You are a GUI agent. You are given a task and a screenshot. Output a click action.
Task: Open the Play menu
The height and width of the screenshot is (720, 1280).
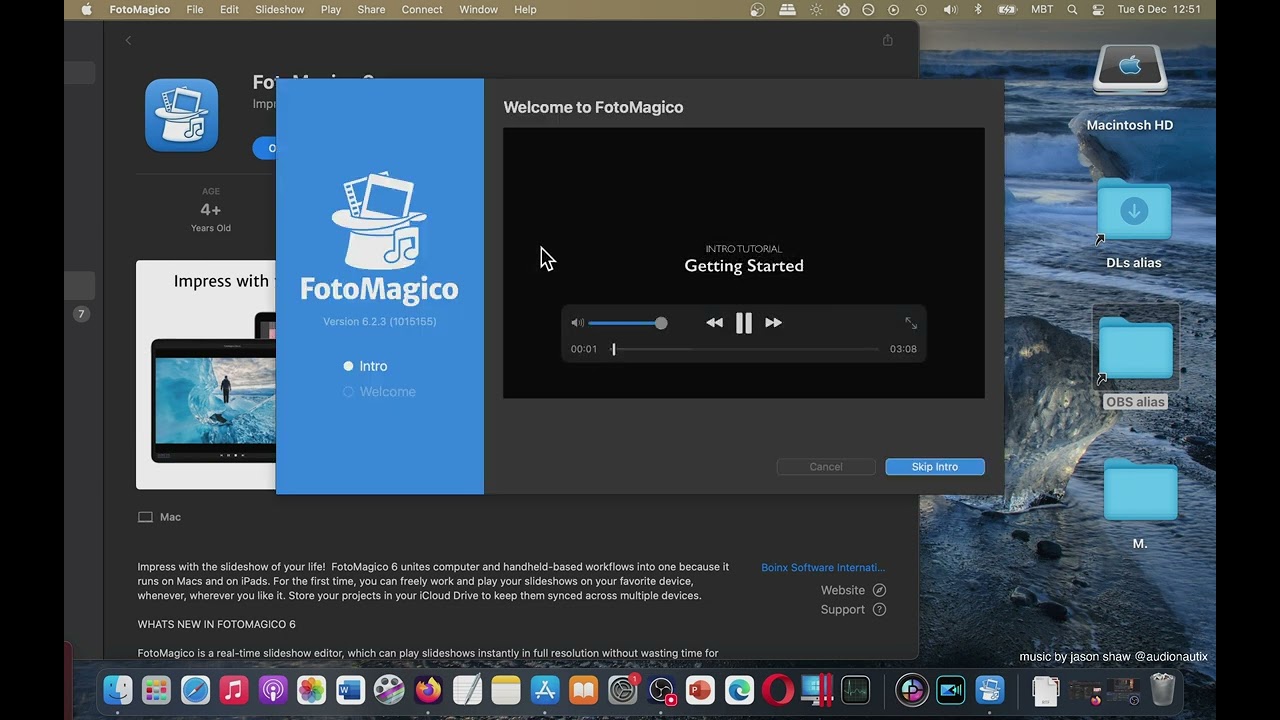point(331,9)
